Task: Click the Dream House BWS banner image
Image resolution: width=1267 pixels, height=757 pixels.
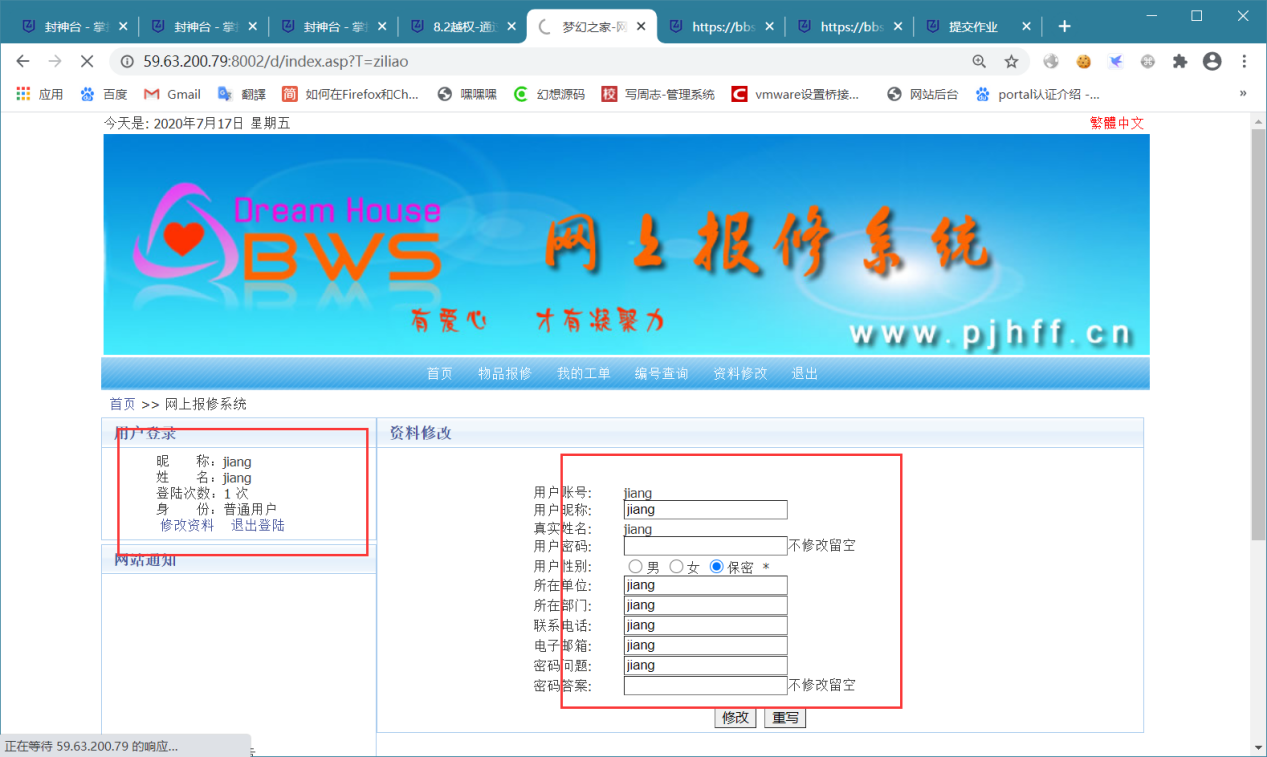Action: click(626, 244)
